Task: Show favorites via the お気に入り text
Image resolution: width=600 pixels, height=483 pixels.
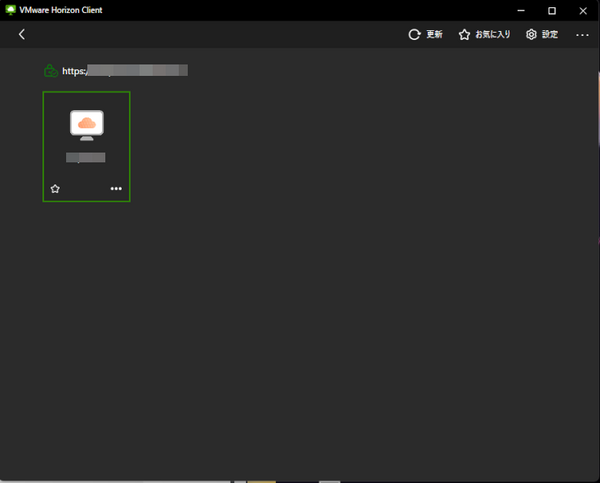Action: click(x=492, y=34)
